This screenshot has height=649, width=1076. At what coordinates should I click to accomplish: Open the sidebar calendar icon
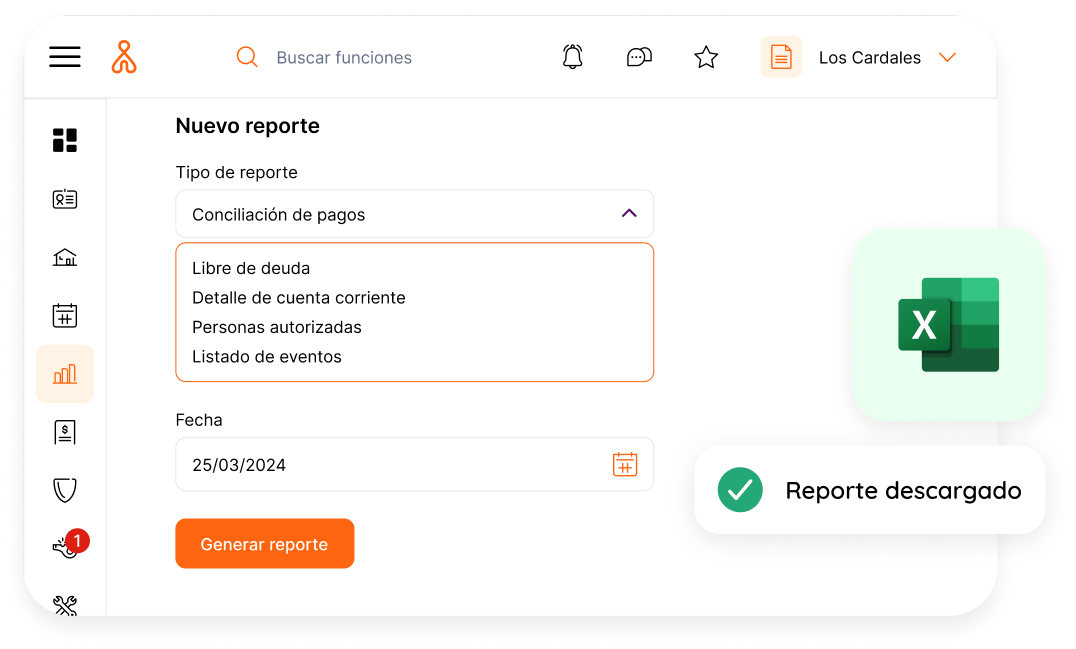tap(65, 316)
